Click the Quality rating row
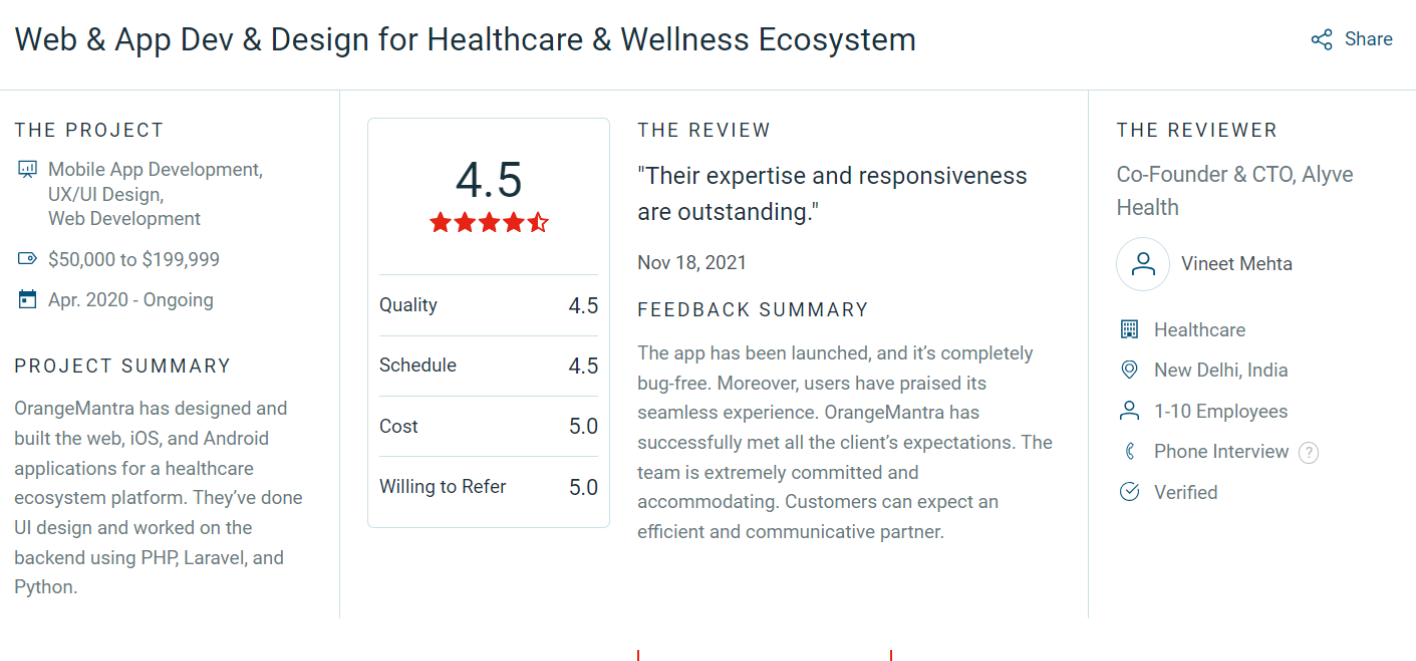The height and width of the screenshot is (661, 1416). (x=488, y=305)
